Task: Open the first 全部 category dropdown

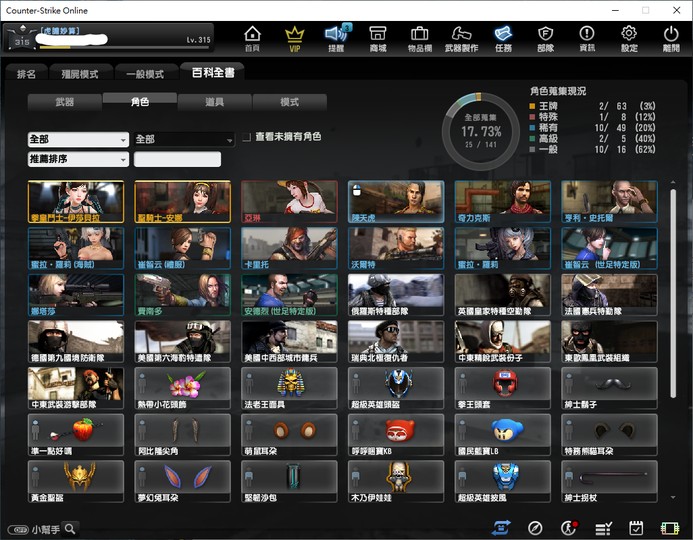Action: click(x=78, y=139)
